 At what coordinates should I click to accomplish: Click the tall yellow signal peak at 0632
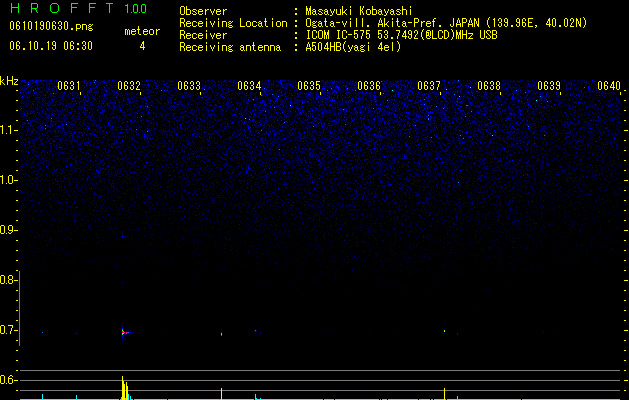123,388
